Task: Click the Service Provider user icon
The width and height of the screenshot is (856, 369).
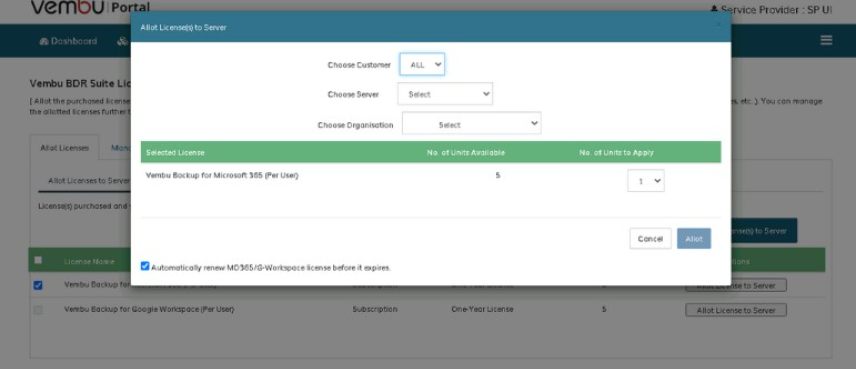Action: (714, 9)
